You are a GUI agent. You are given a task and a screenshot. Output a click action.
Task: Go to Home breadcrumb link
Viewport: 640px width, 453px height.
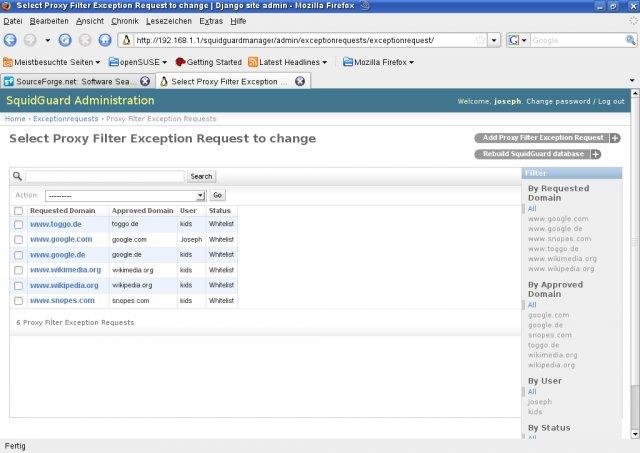click(15, 119)
